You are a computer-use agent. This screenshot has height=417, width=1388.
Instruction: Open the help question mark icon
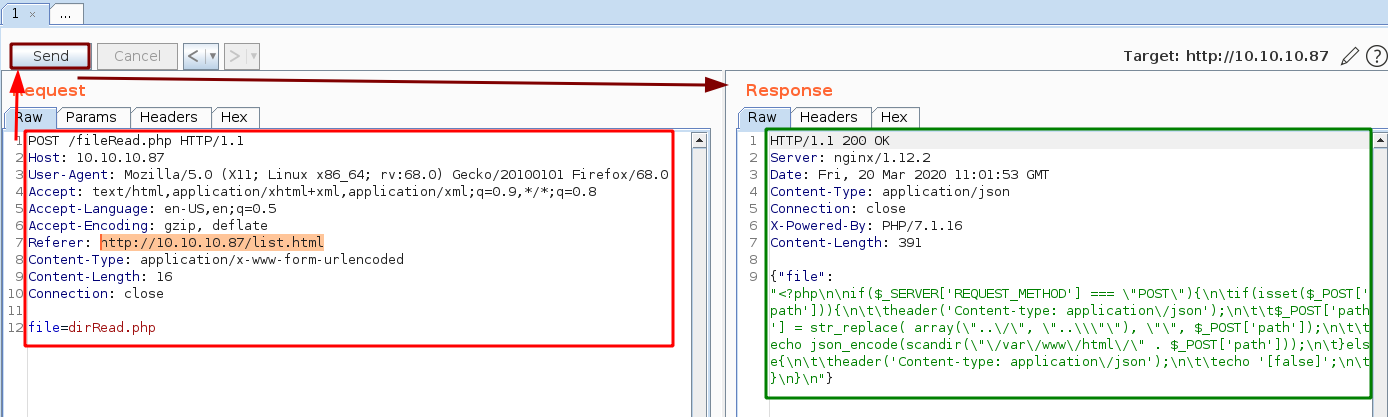point(1374,56)
